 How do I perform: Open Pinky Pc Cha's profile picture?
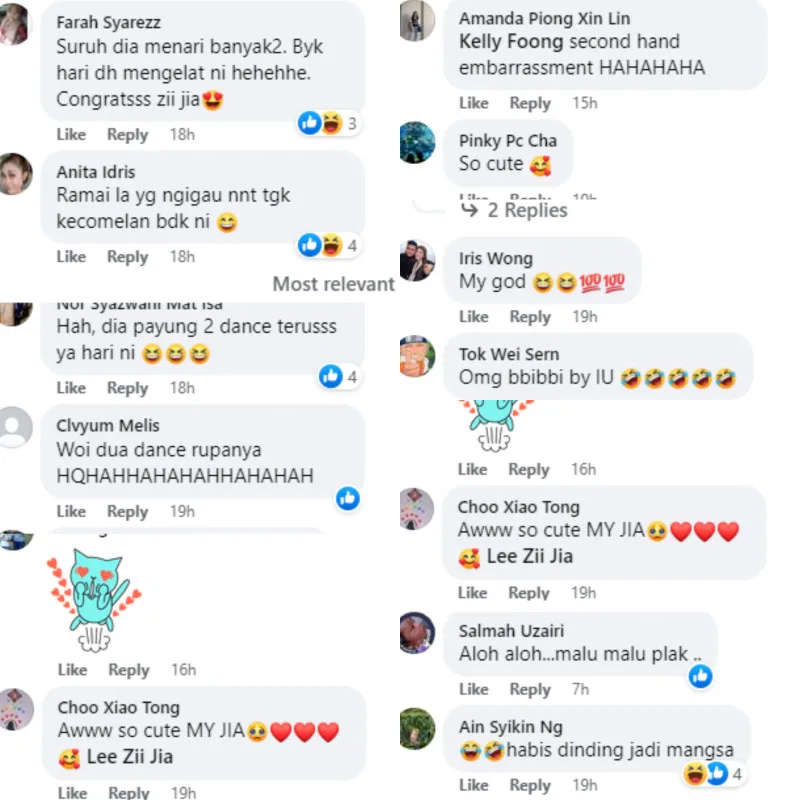click(x=417, y=142)
